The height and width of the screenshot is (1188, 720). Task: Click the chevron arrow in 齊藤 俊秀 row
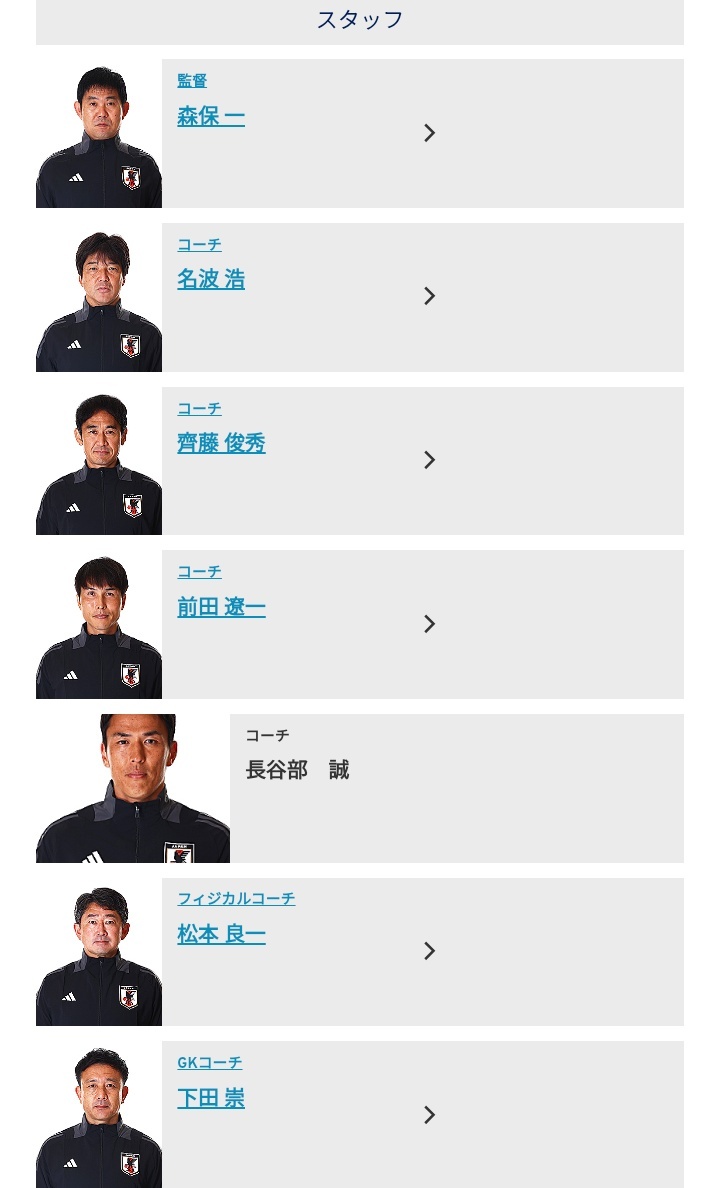(430, 460)
